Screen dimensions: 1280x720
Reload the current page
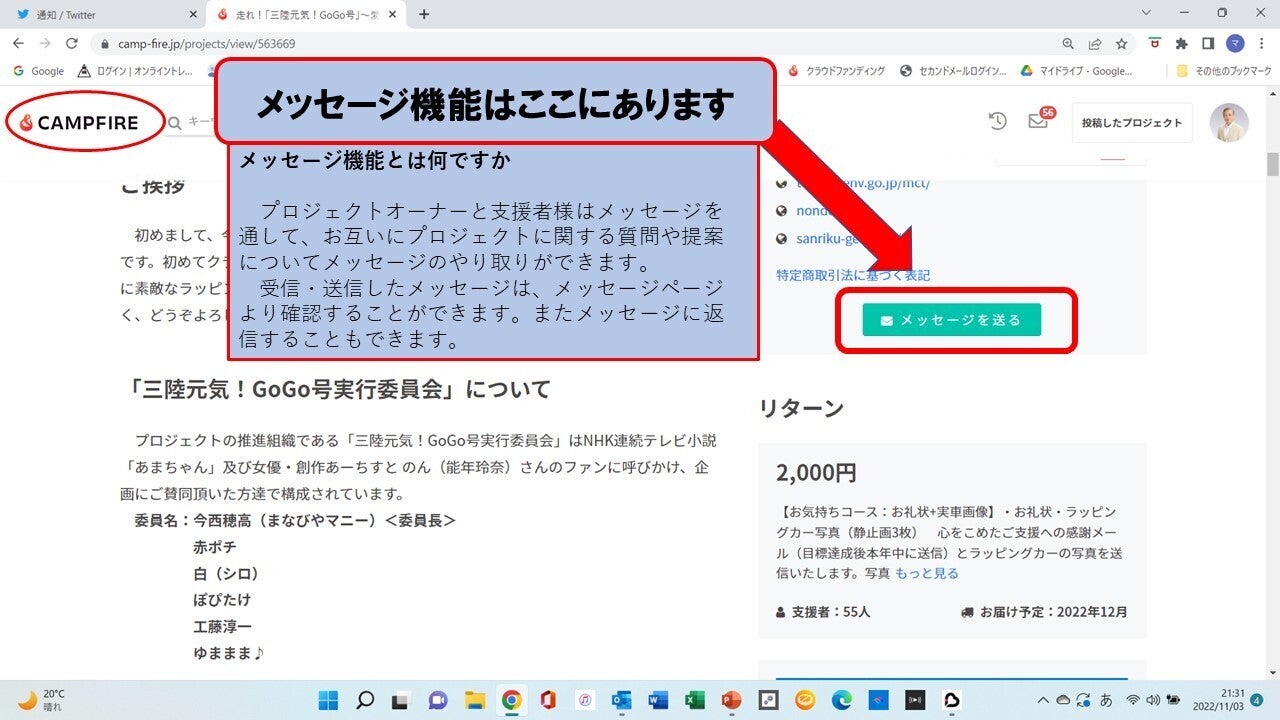click(71, 44)
